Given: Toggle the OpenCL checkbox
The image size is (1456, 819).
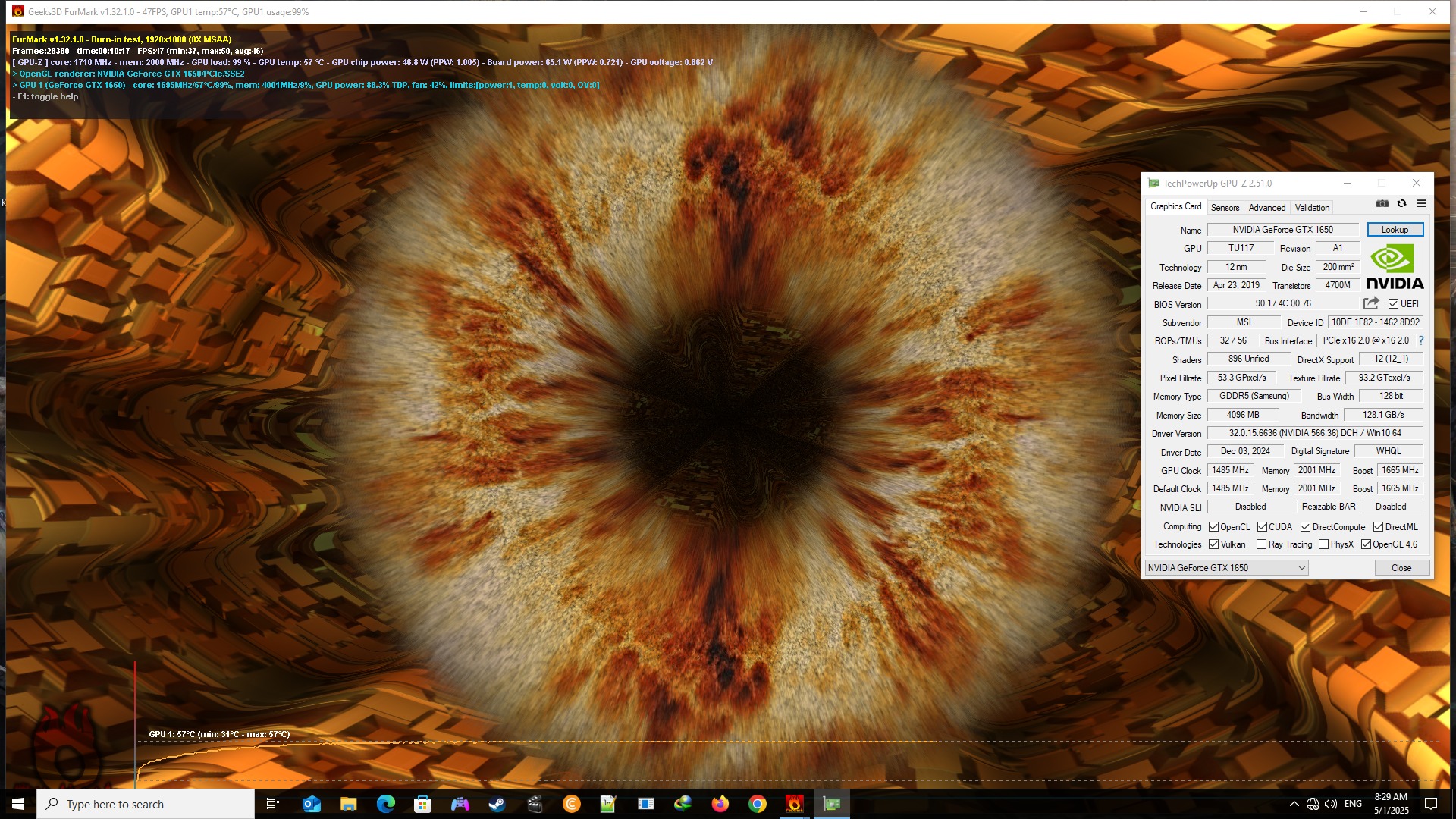Looking at the screenshot, I should [1213, 527].
